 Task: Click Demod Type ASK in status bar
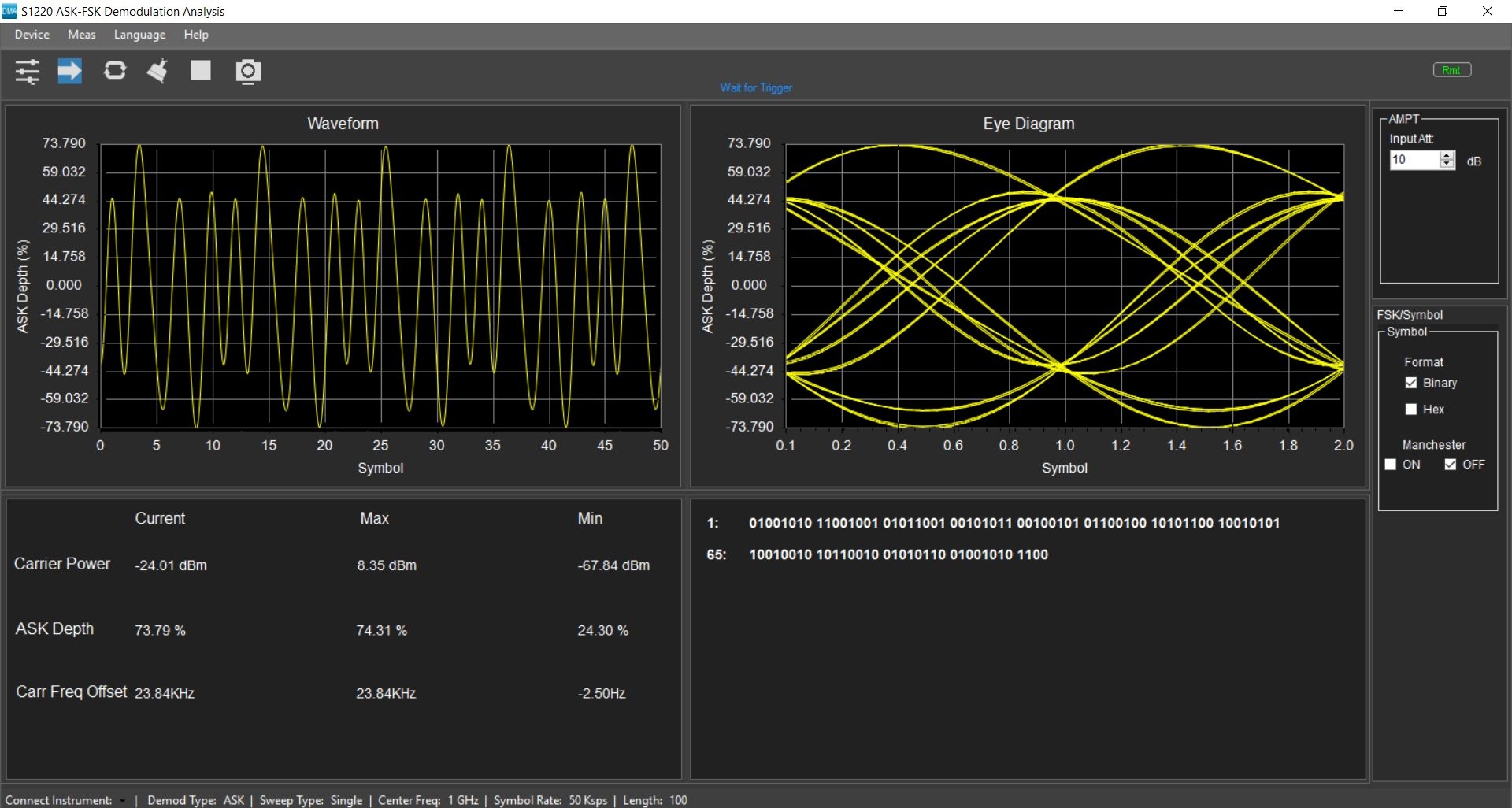point(196,800)
